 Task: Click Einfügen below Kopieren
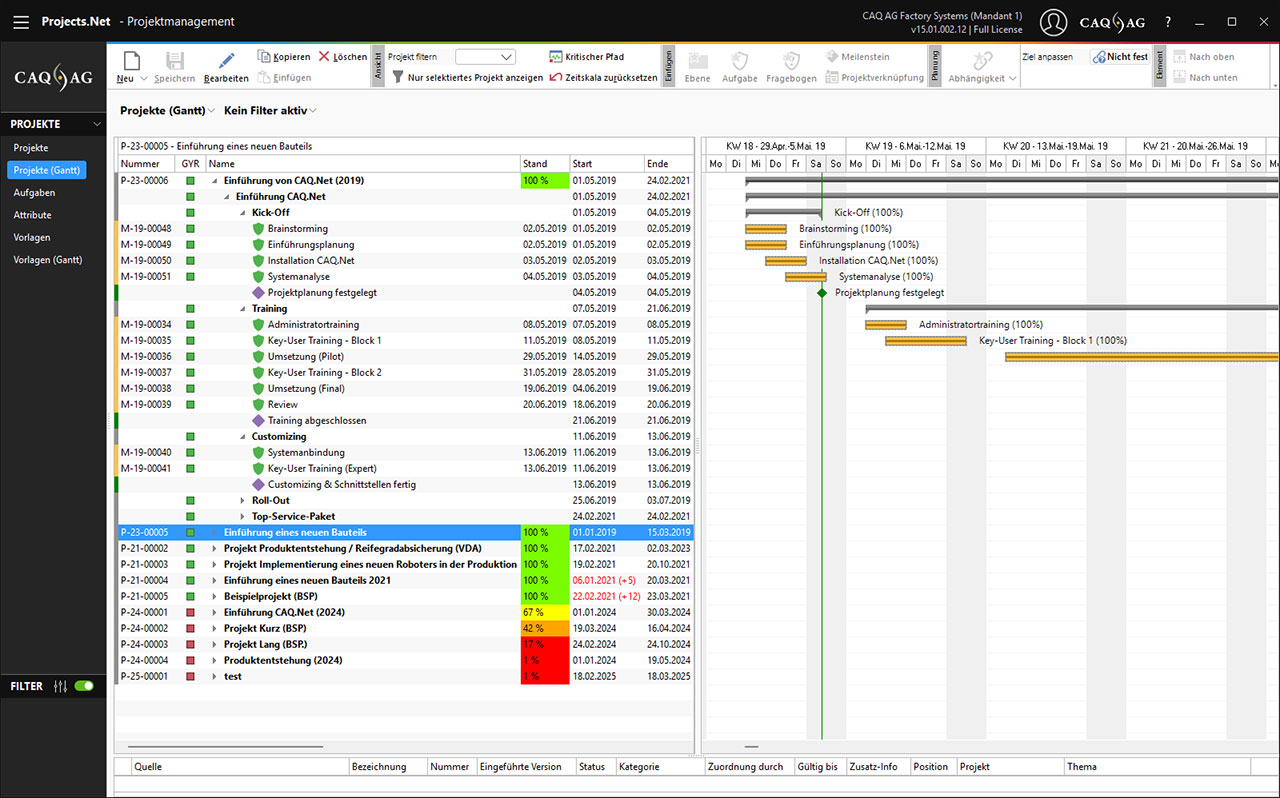pyautogui.click(x=284, y=78)
